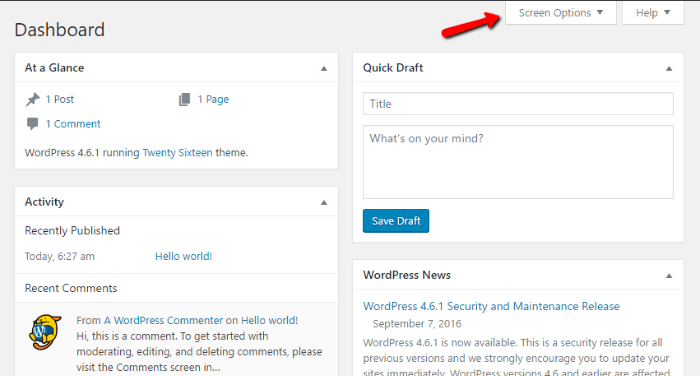
Task: Click the WordPress Commenter avatar image
Action: click(45, 332)
